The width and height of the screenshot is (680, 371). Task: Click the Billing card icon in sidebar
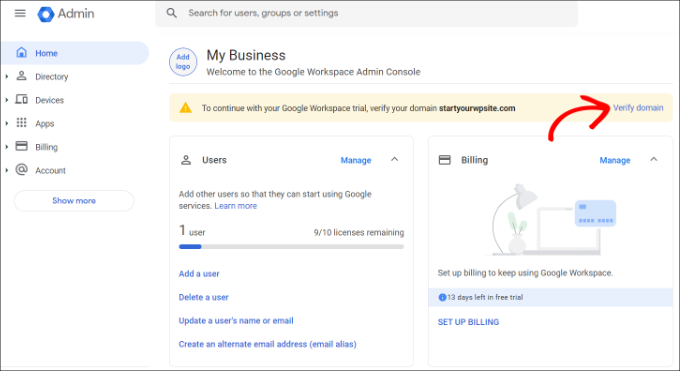click(x=21, y=146)
